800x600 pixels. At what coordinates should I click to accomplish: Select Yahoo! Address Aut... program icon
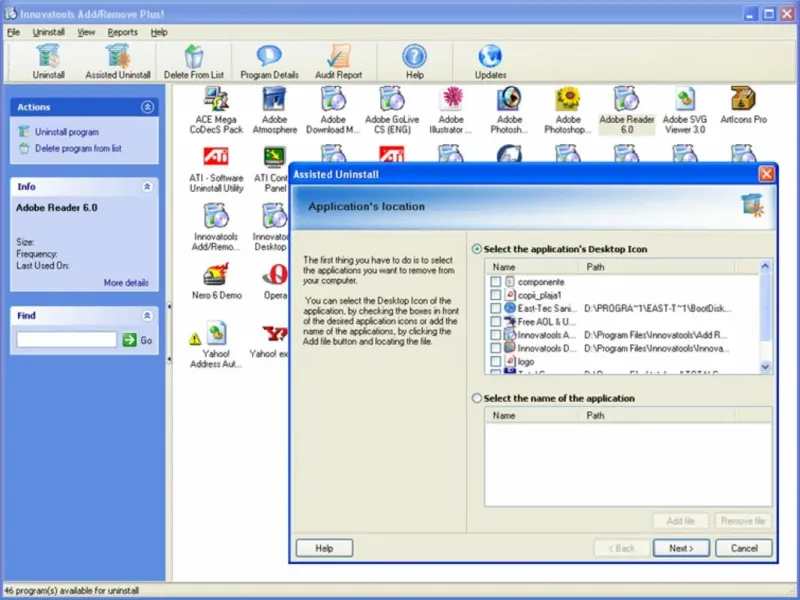click(216, 345)
